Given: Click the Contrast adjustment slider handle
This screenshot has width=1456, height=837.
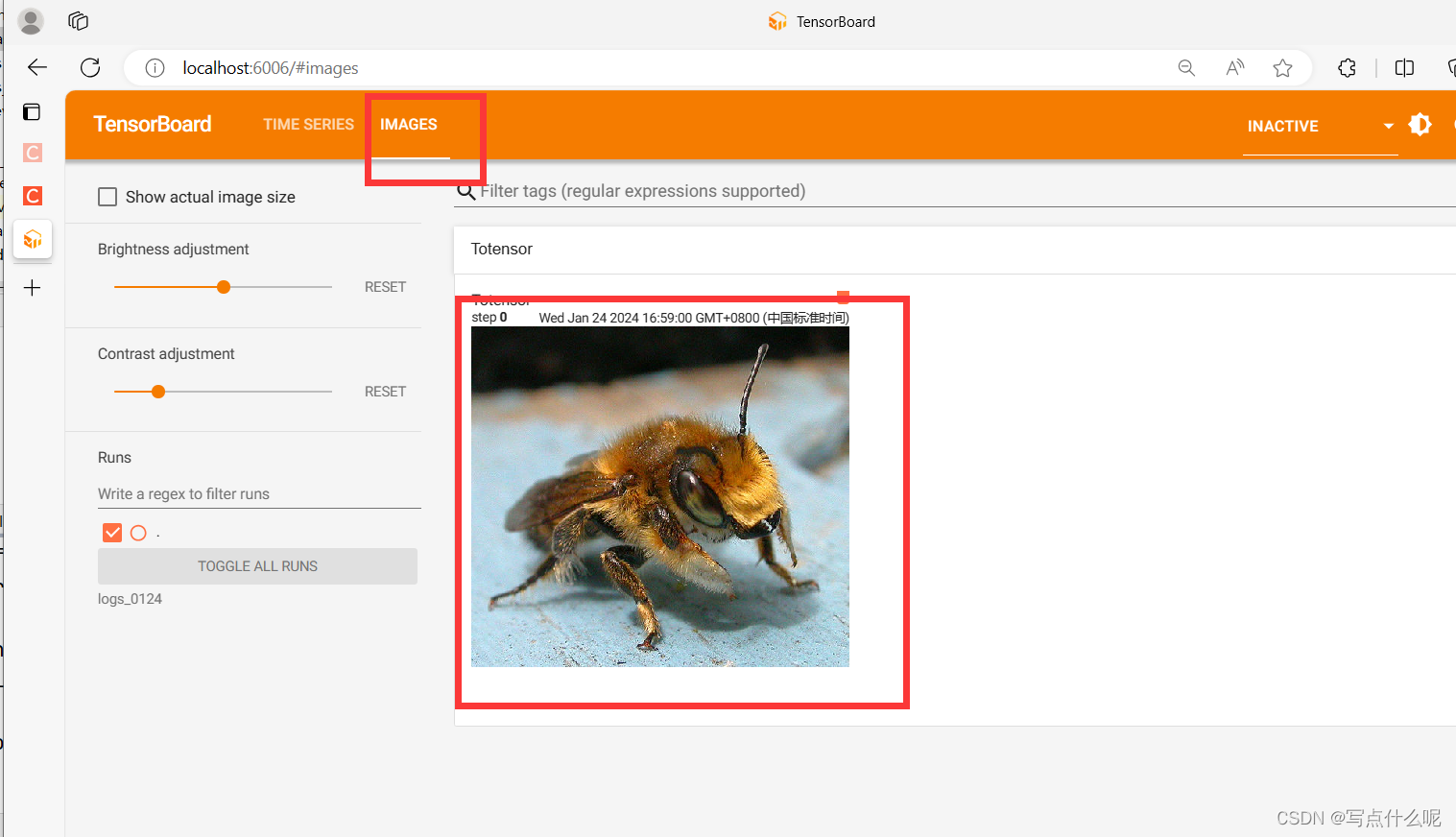Looking at the screenshot, I should coord(156,392).
